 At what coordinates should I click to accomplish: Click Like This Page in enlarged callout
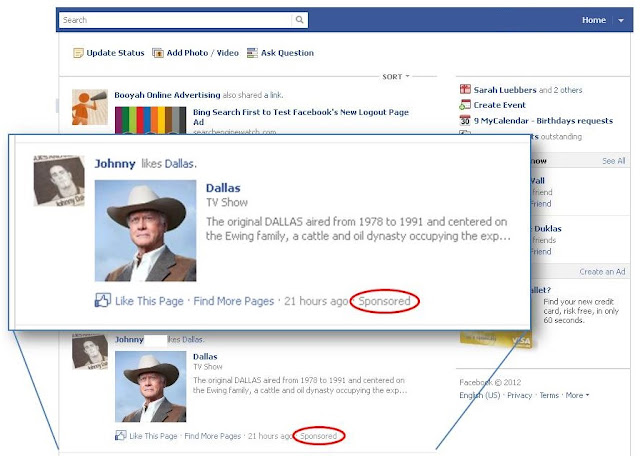click(149, 301)
